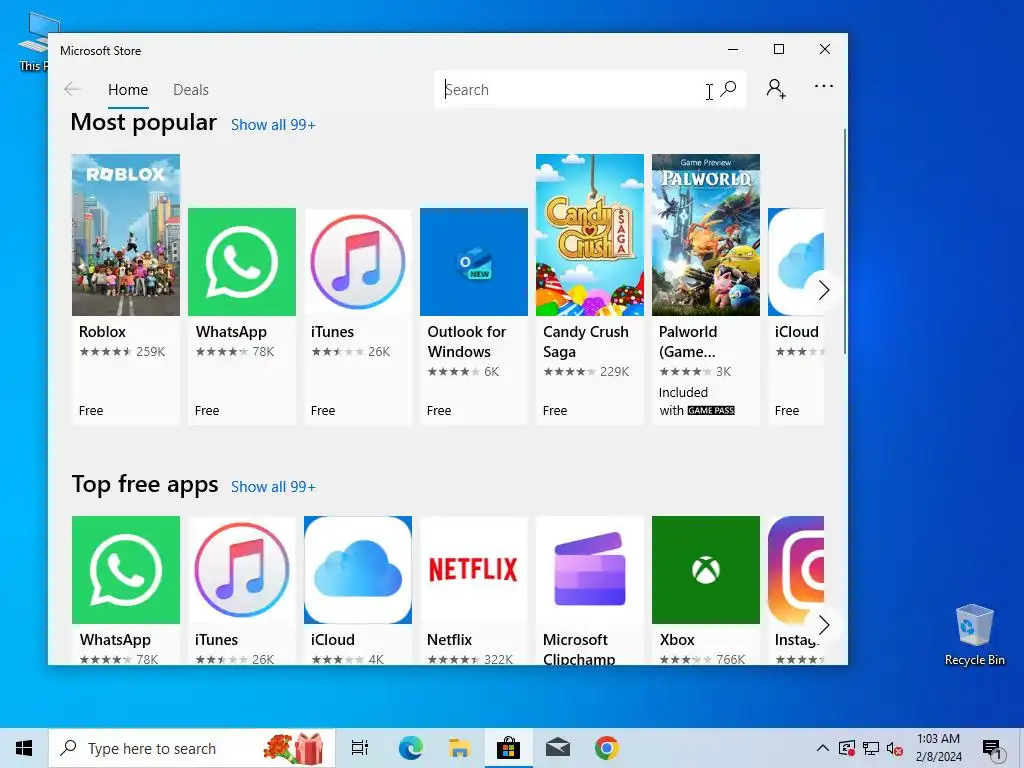The height and width of the screenshot is (768, 1024).
Task: Click Show all 99+ for Top free apps
Action: (x=273, y=487)
